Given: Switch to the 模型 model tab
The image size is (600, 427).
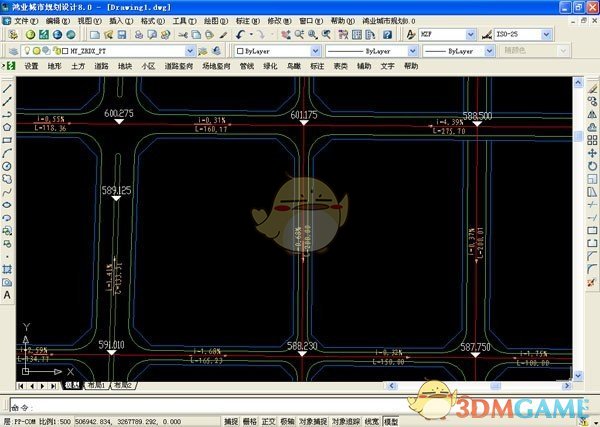Looking at the screenshot, I should tap(71, 385).
